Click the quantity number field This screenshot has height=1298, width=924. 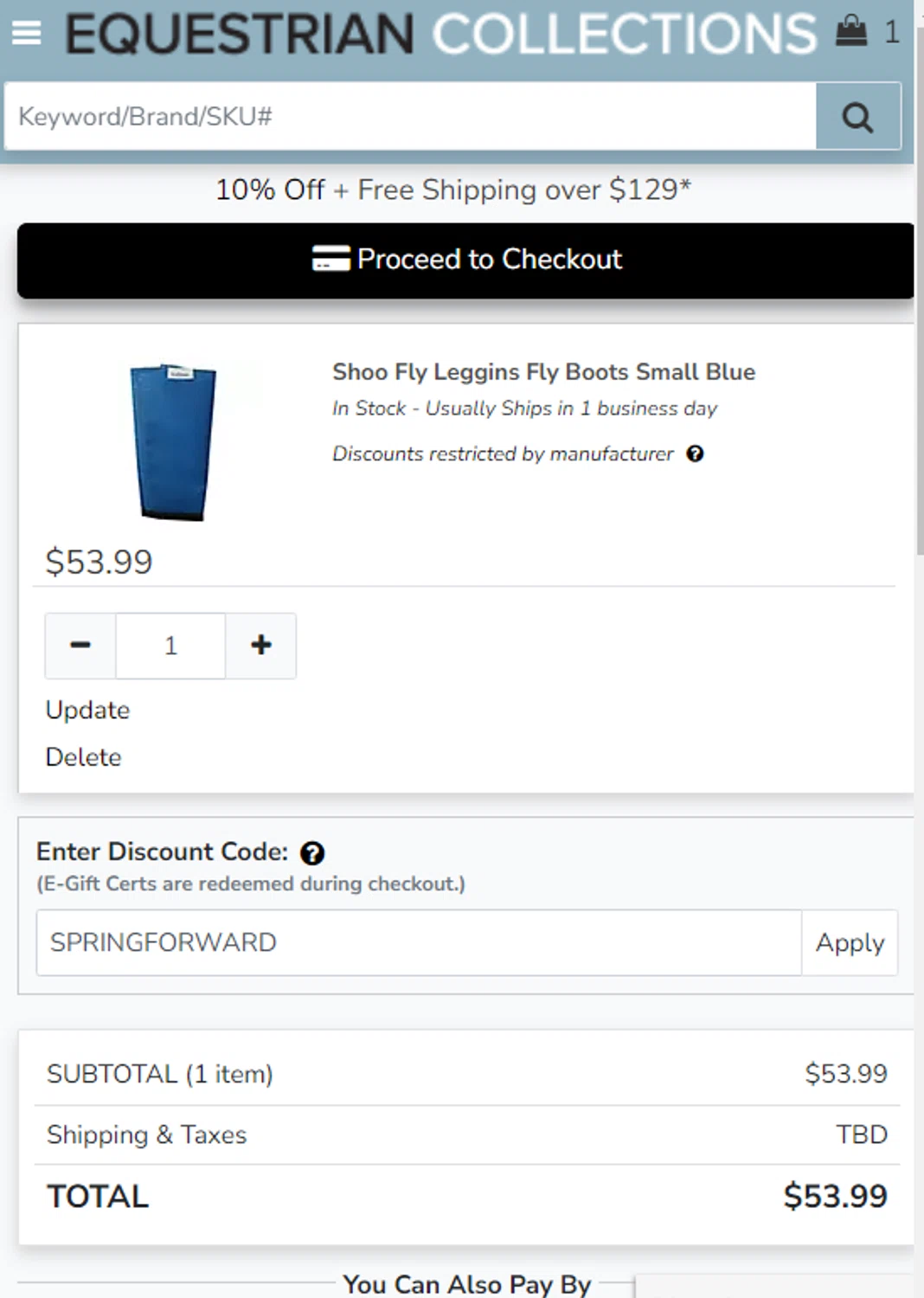170,646
